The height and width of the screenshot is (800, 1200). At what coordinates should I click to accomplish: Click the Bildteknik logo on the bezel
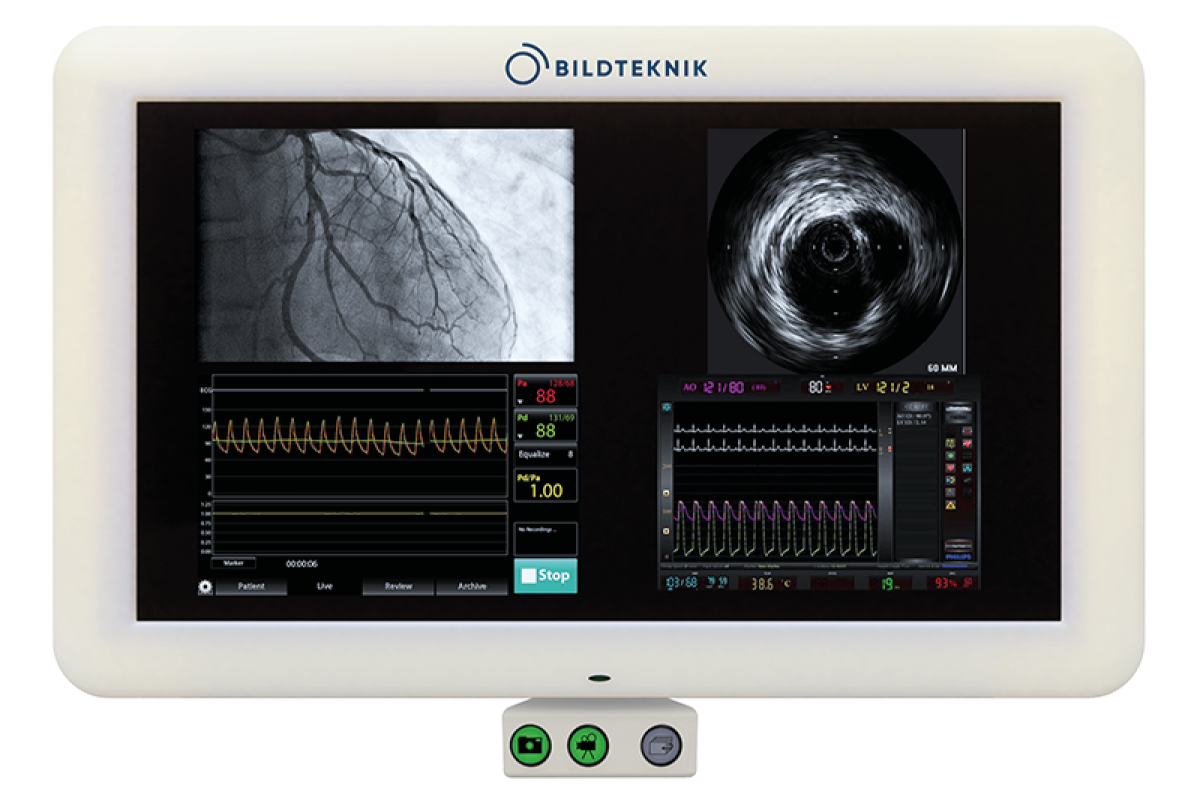(x=607, y=67)
